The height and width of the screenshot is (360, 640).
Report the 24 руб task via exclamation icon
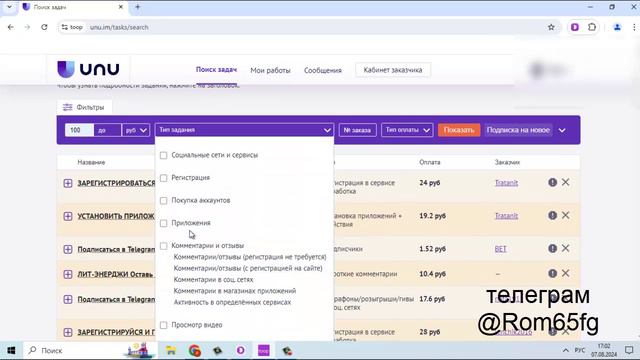click(x=552, y=182)
